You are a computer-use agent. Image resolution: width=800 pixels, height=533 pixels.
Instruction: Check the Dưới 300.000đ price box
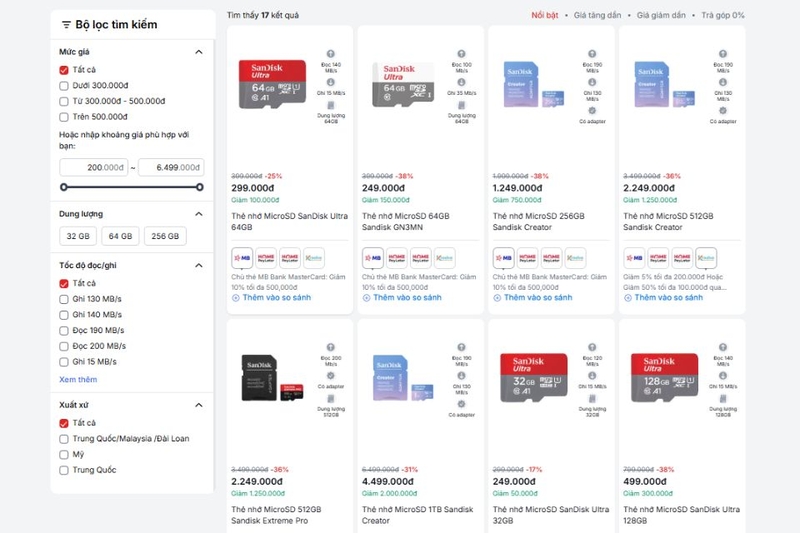pos(64,86)
